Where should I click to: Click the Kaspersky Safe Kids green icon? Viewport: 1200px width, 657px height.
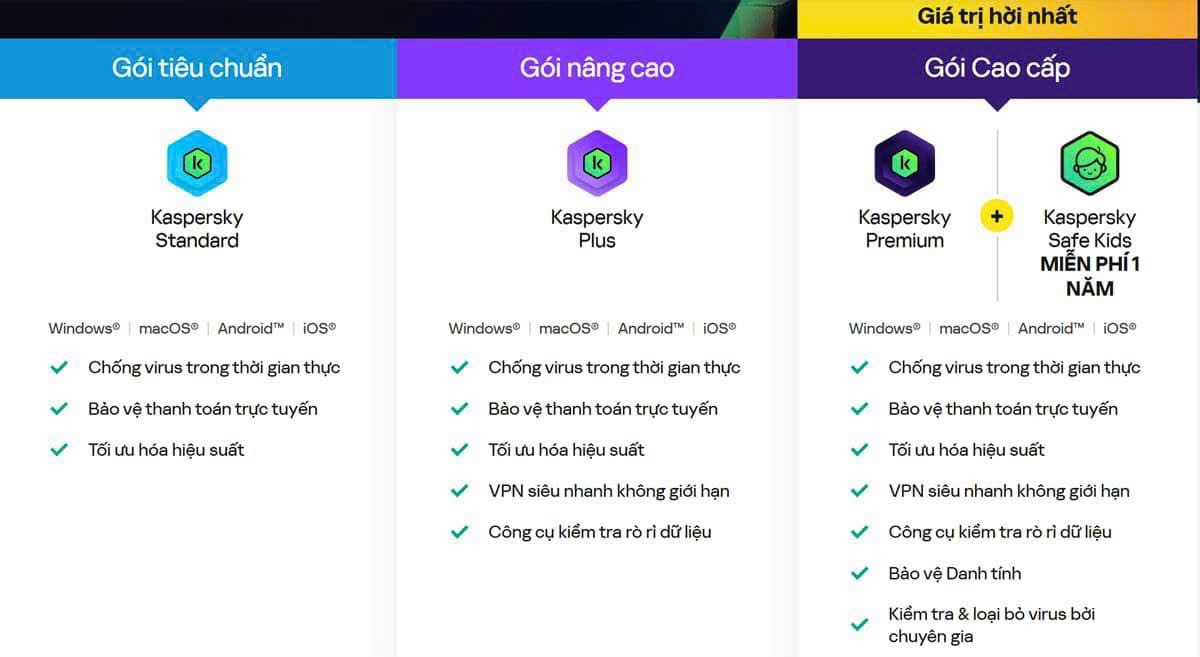1089,163
